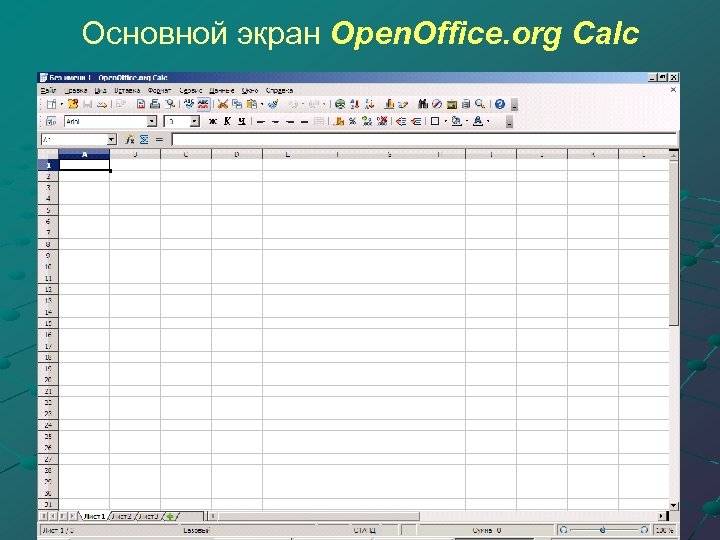Open Font Color dropdown arrow
Screen dimensions: 720x540
(x=488, y=122)
